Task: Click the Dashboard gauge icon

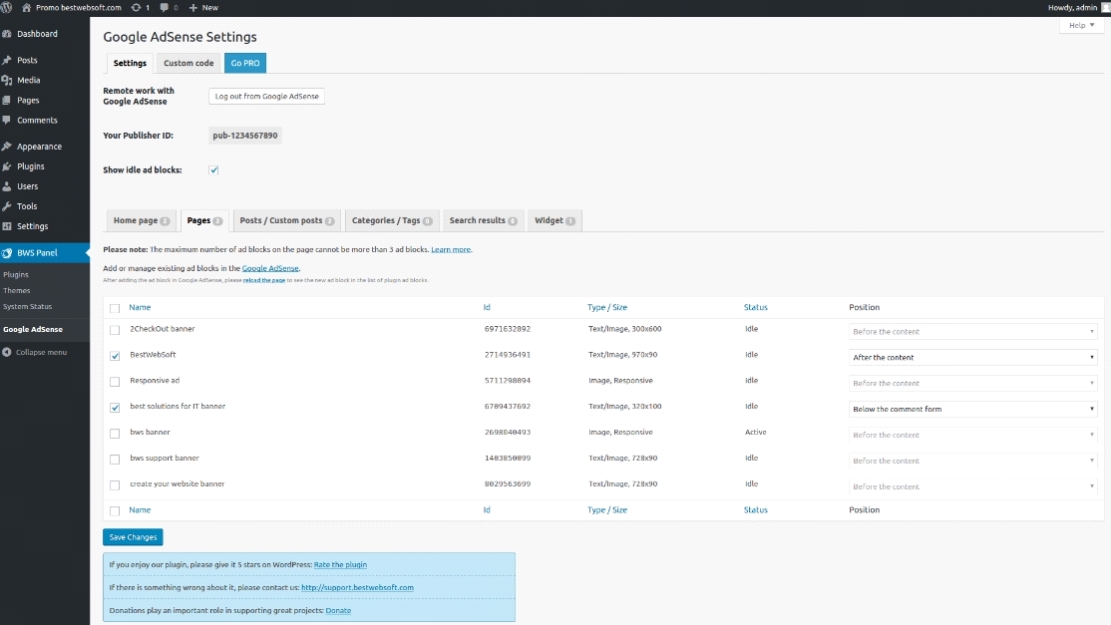Action: (7, 34)
